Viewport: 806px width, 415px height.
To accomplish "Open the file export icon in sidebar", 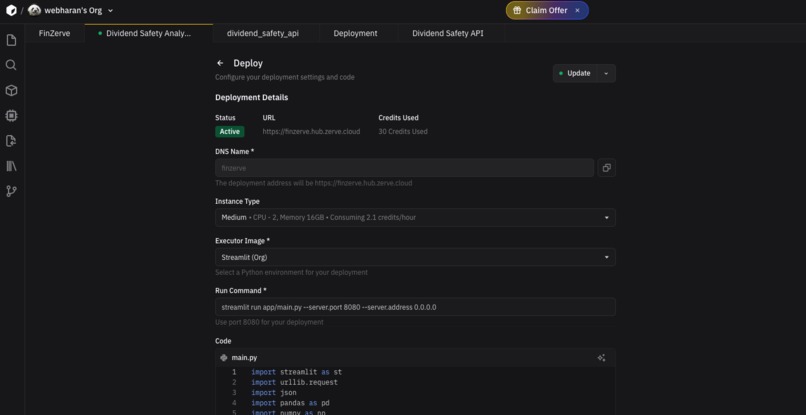I will tap(11, 141).
